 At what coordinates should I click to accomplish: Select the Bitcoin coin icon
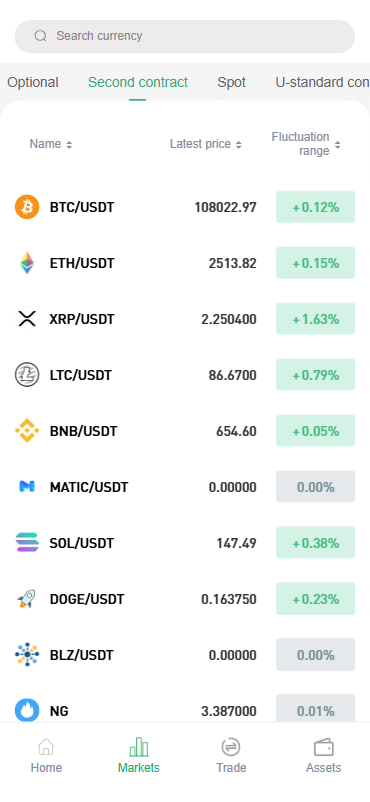27,207
